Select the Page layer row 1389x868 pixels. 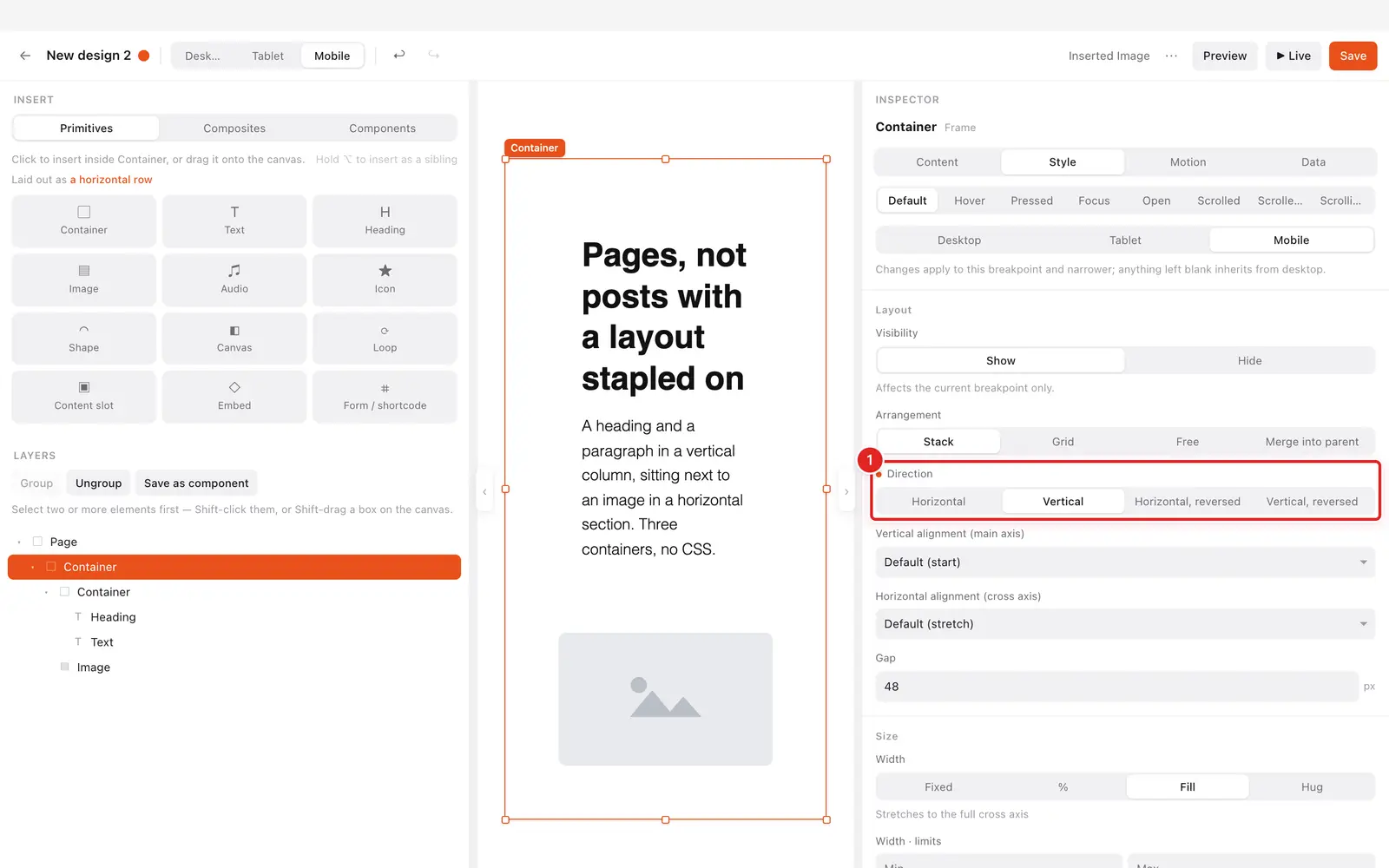pyautogui.click(x=234, y=542)
